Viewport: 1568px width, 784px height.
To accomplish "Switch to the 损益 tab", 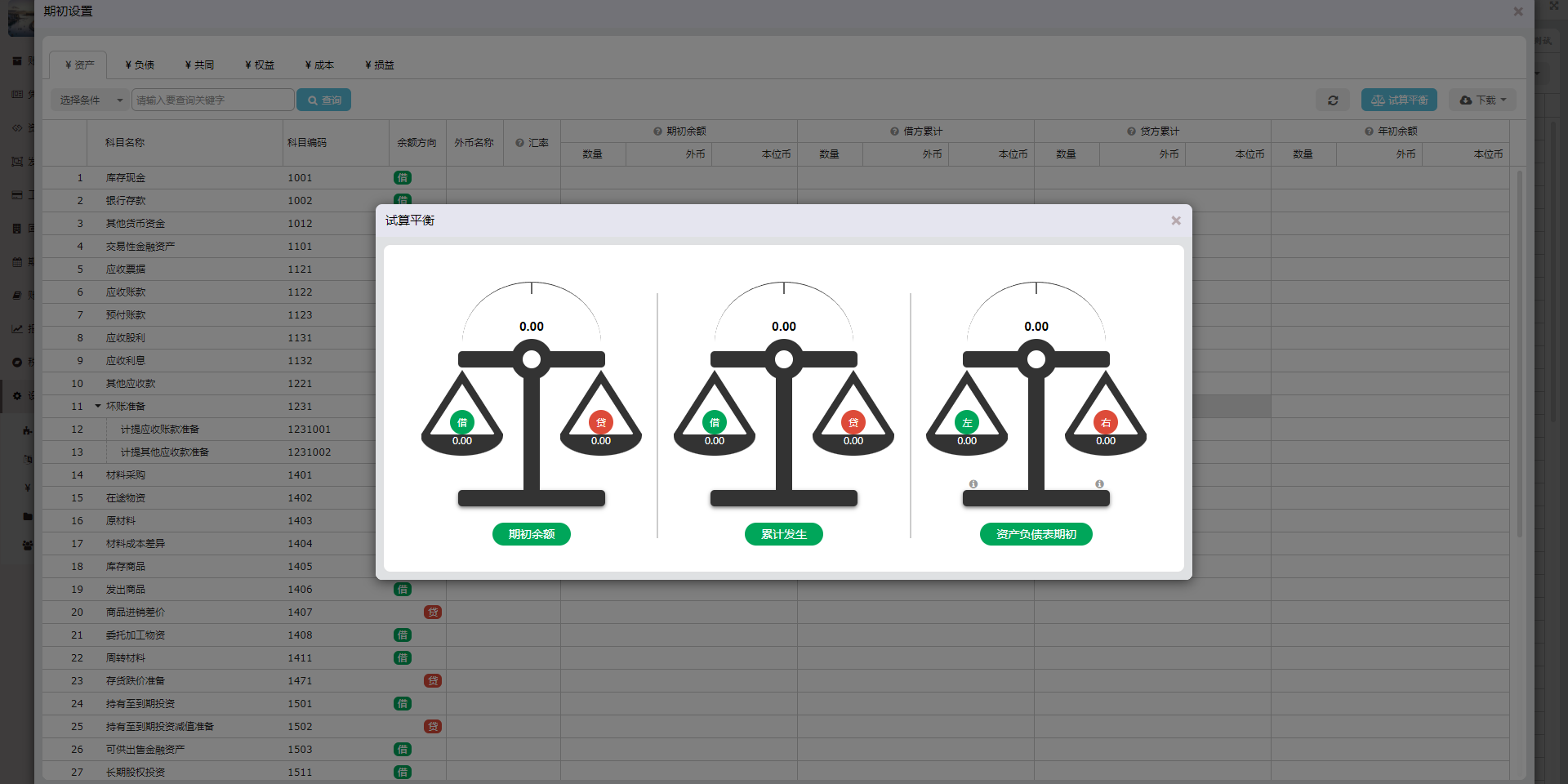I will pos(380,65).
